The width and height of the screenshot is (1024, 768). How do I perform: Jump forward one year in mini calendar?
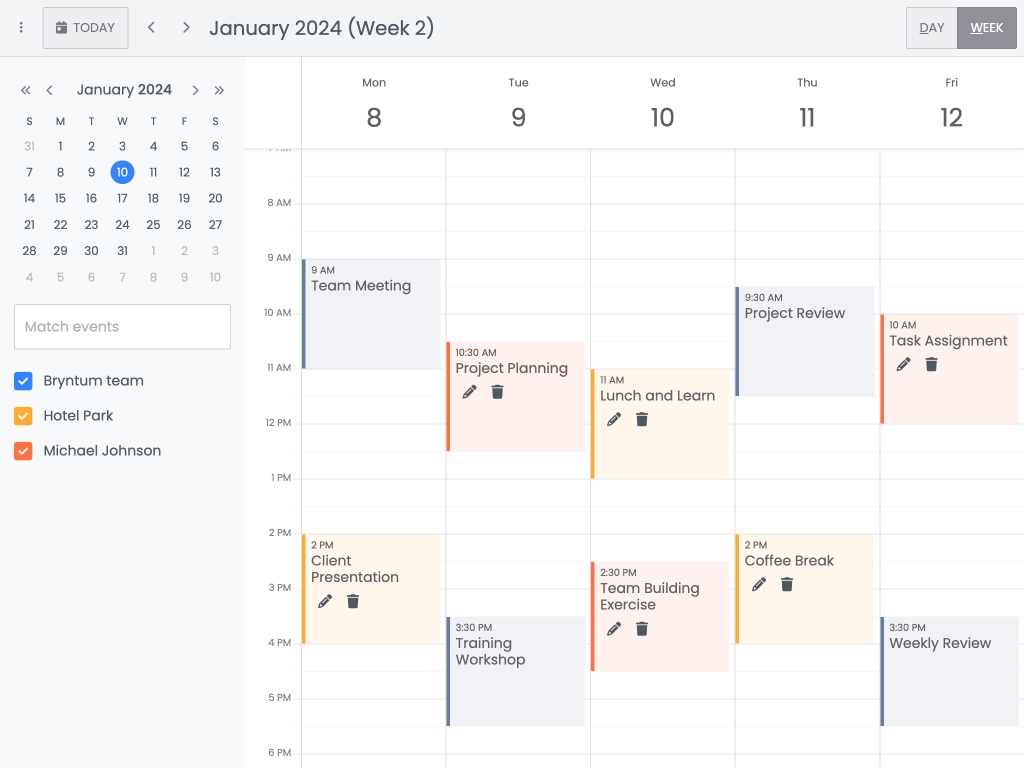(219, 90)
